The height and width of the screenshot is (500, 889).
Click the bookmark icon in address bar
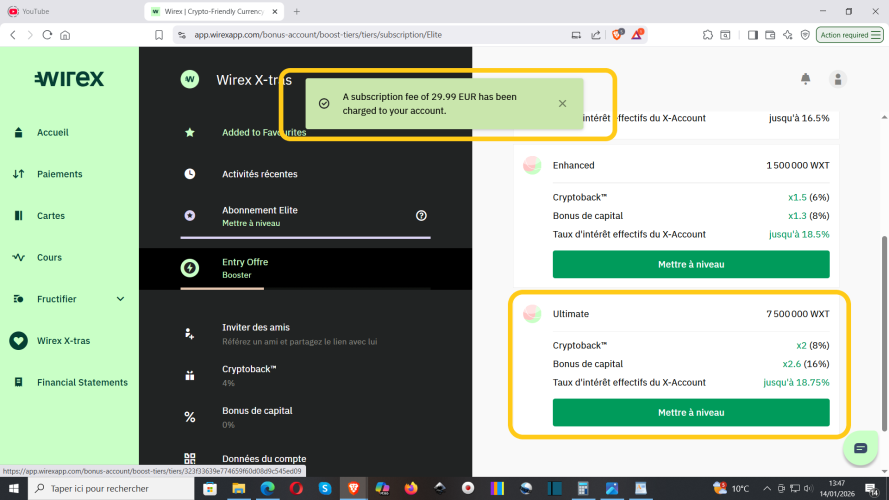(159, 34)
